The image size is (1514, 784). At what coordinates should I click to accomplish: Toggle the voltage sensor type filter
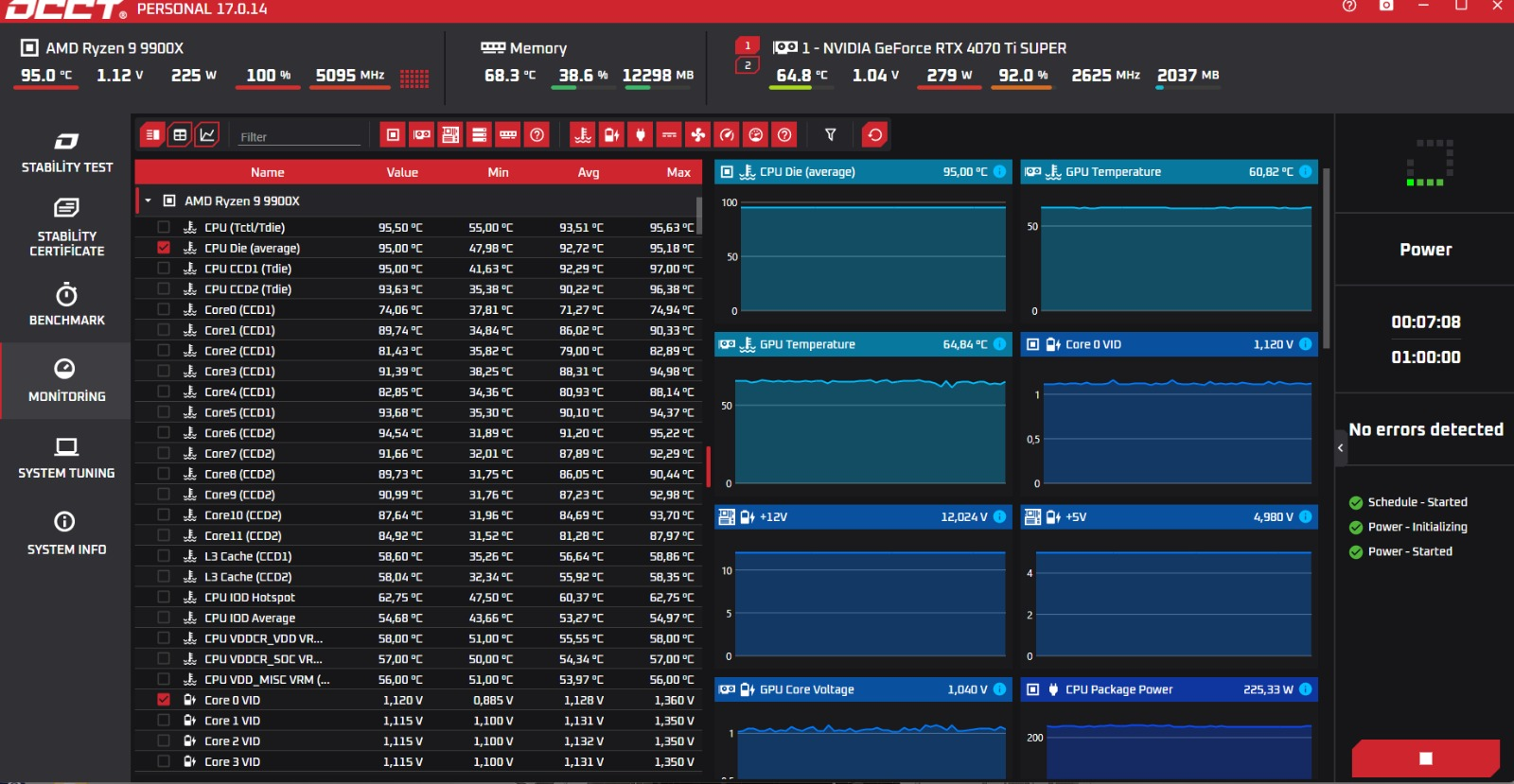[x=612, y=135]
